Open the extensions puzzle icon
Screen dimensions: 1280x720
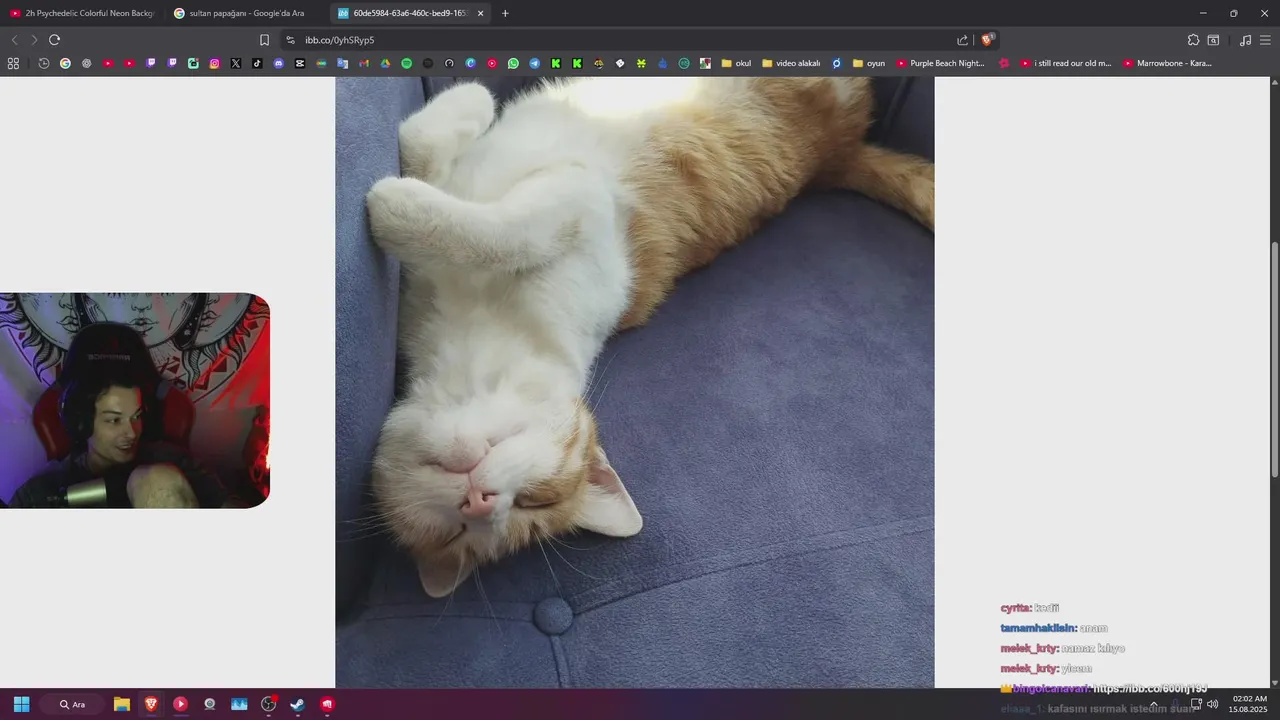[1193, 40]
